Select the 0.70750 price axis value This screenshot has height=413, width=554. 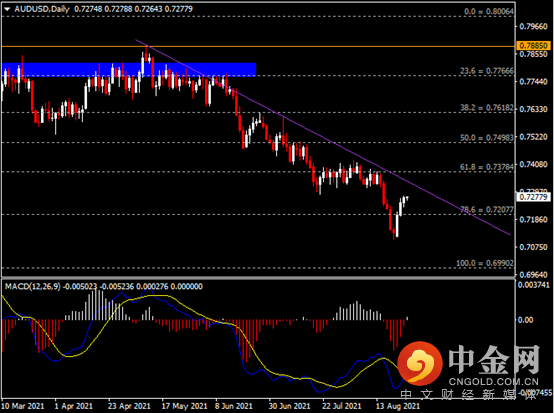[534, 247]
